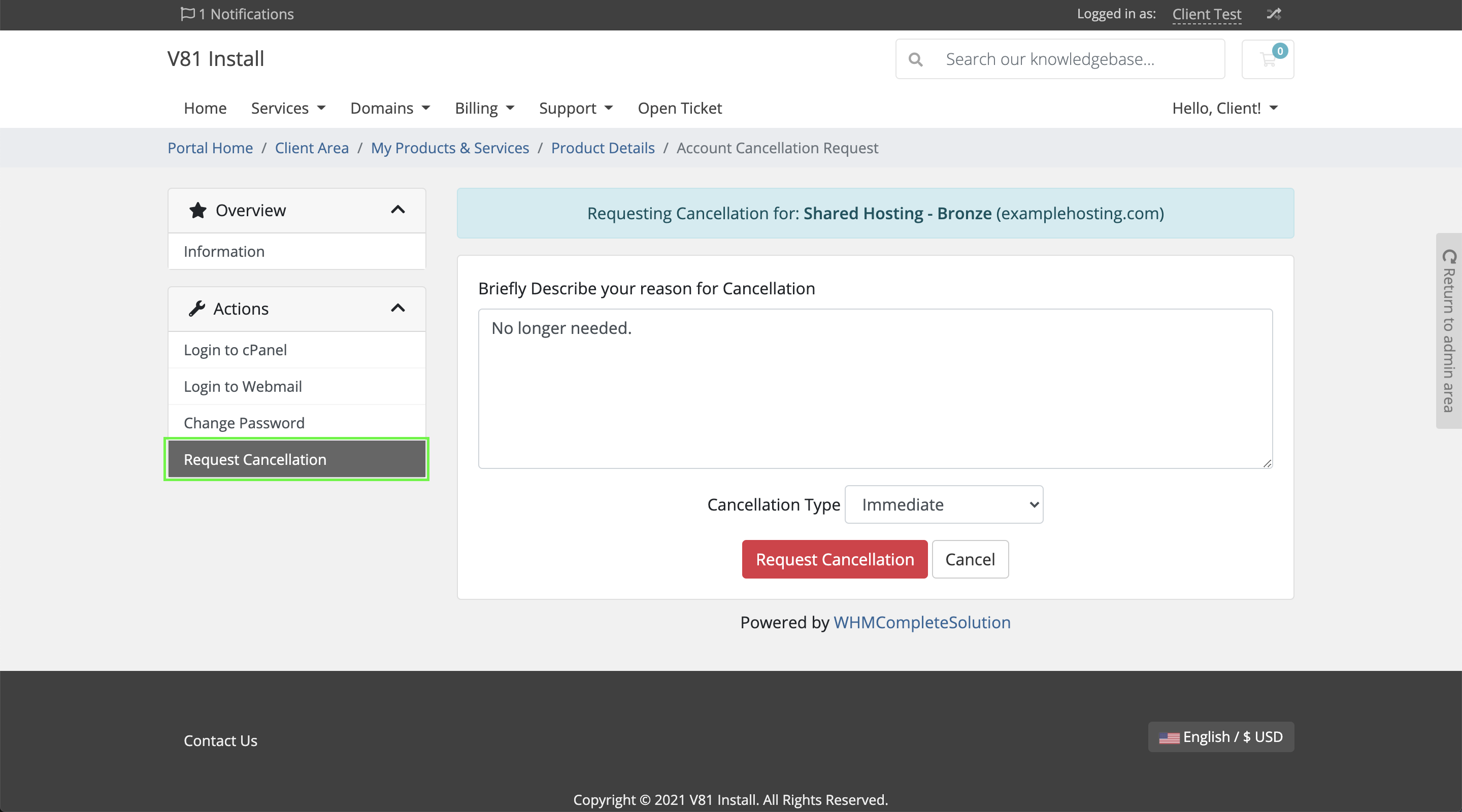Open the shopping cart icon

[x=1268, y=59]
